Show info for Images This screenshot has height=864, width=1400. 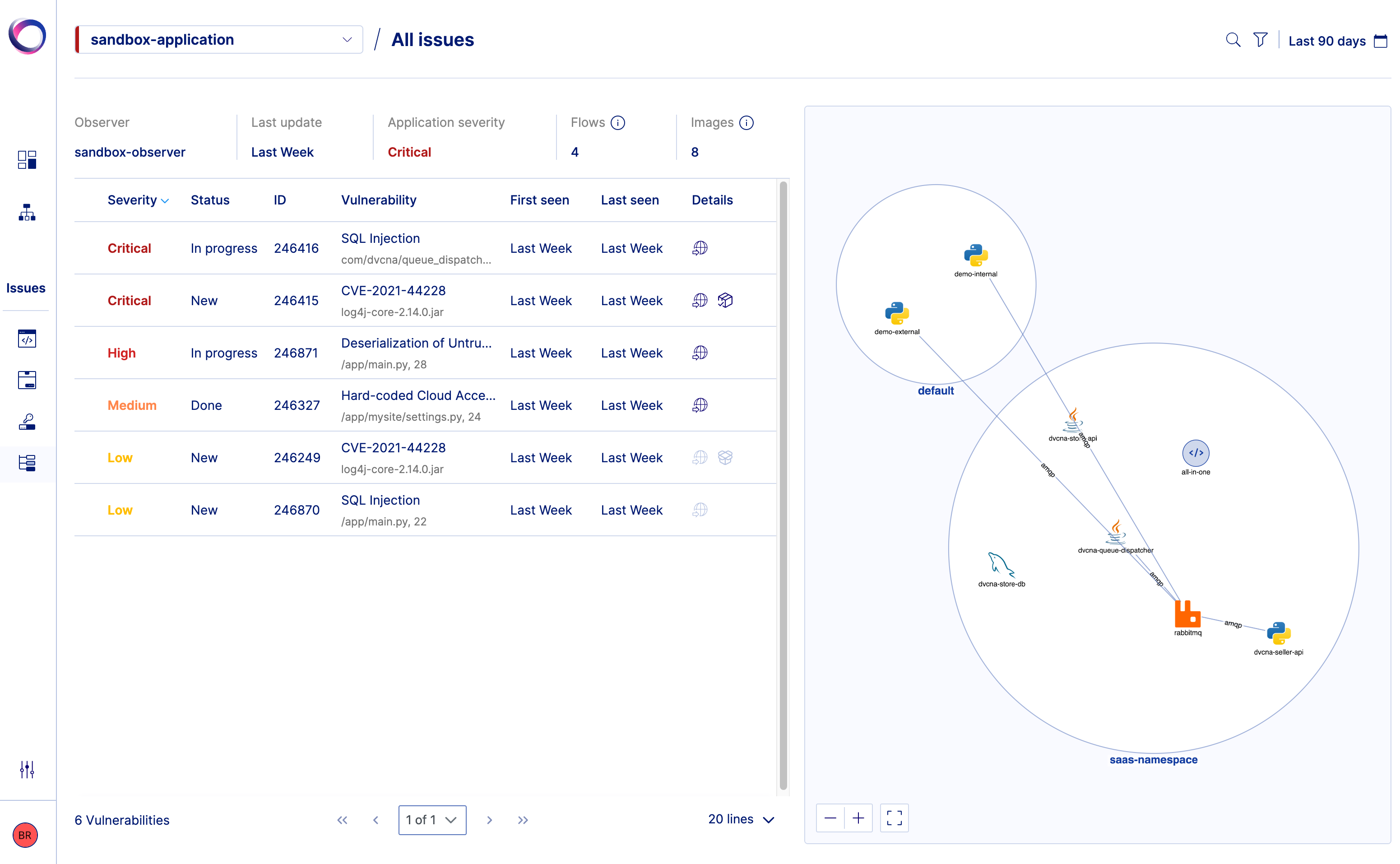(x=746, y=123)
